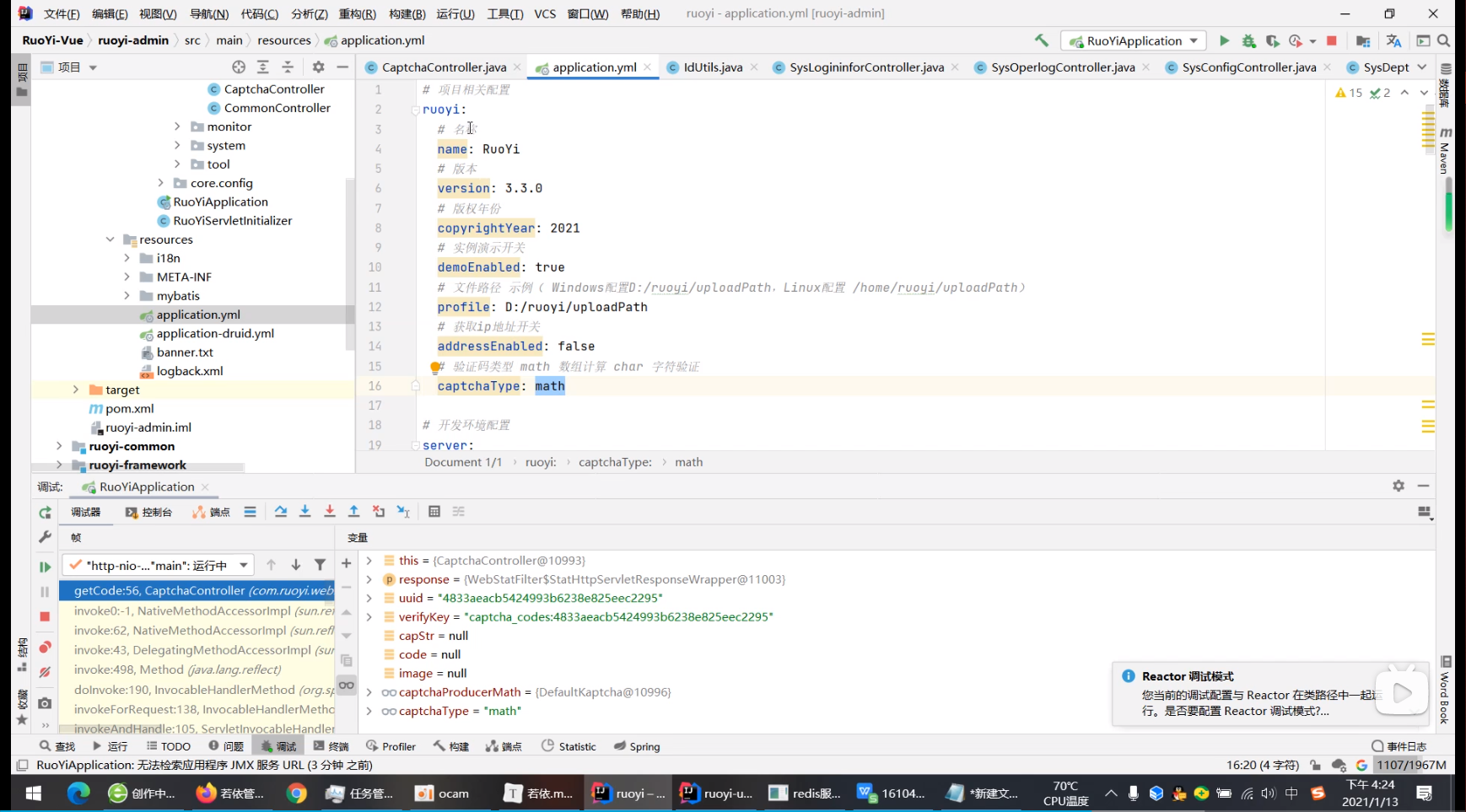This screenshot has height=812, width=1466.
Task: Expand the target folder
Action: click(x=76, y=390)
